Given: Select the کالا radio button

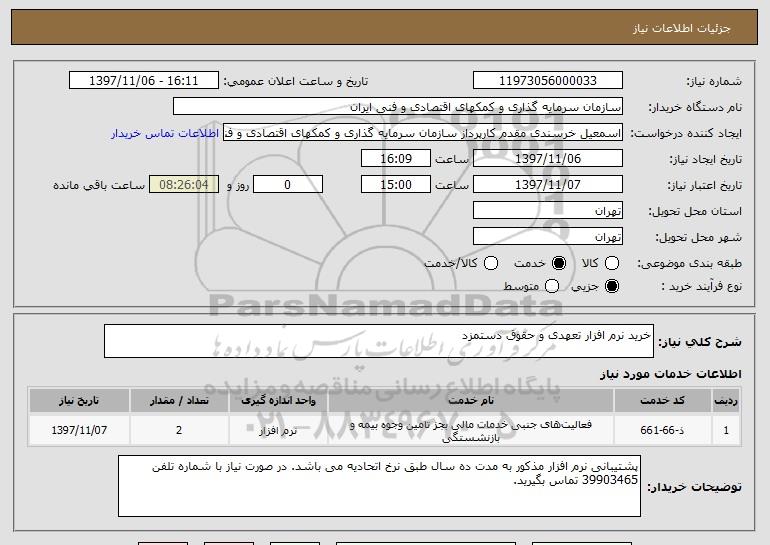Looking at the screenshot, I should tap(611, 264).
